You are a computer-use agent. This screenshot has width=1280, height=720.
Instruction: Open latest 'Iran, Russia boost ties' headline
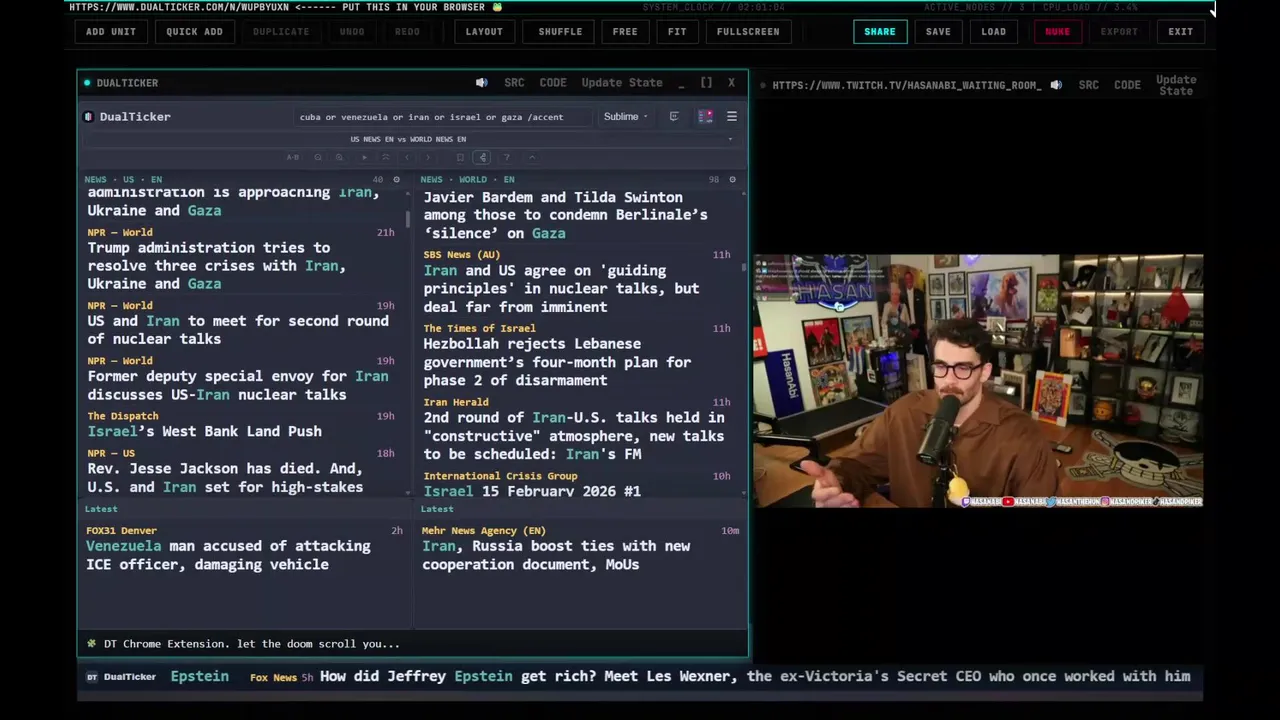[556, 555]
